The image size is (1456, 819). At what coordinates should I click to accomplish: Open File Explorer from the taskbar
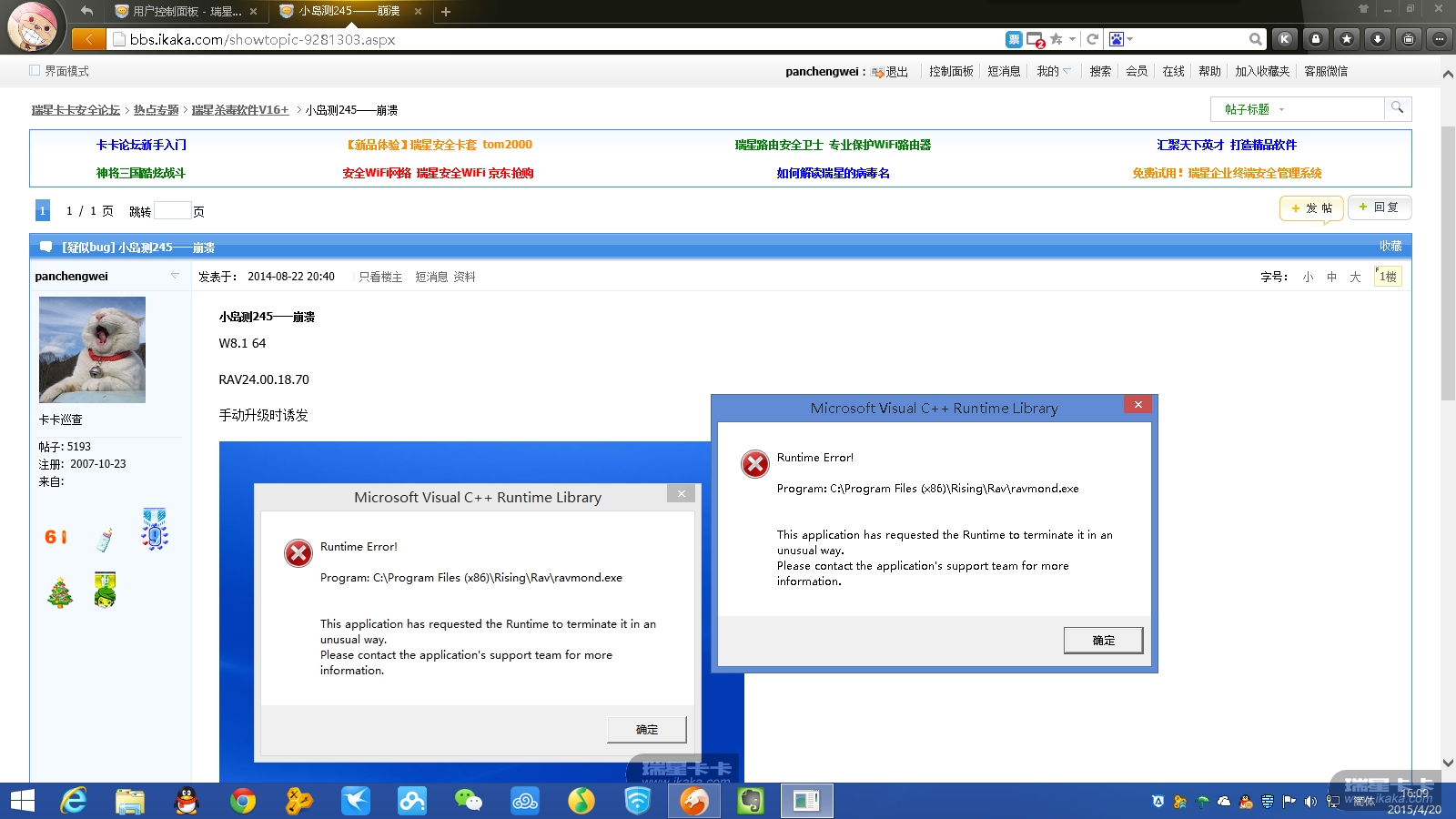[x=130, y=801]
